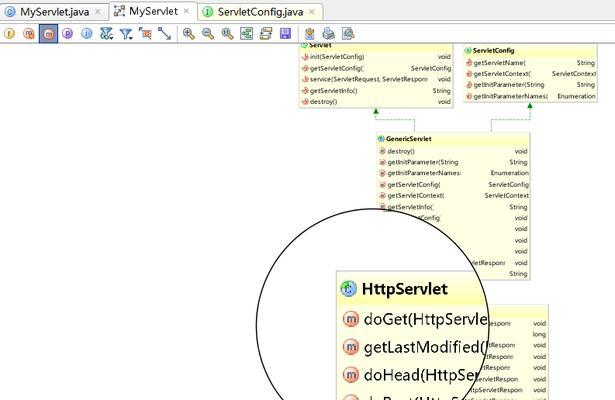
Task: Toggle Show Inner Classes button
Action: pos(87,34)
